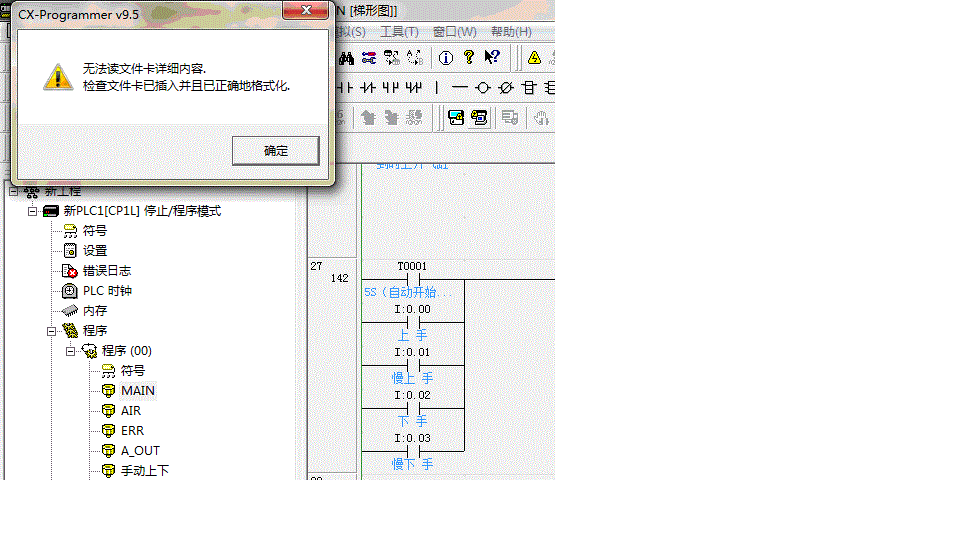Collapse the 新PLC1[CP1L] tree node
Viewport: 960px width, 540px height.
pyautogui.click(x=33, y=211)
